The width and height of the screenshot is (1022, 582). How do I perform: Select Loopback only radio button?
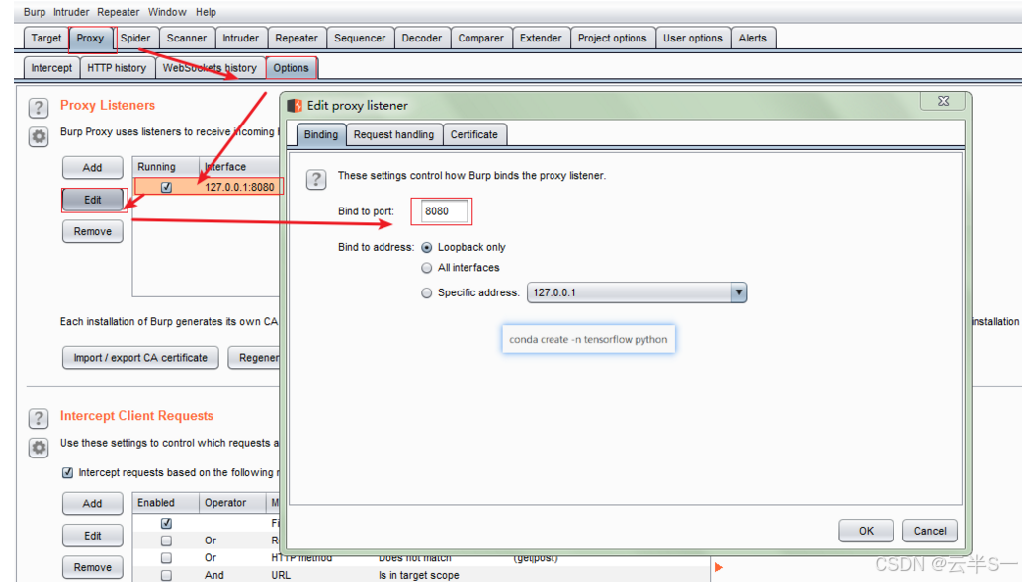point(426,248)
